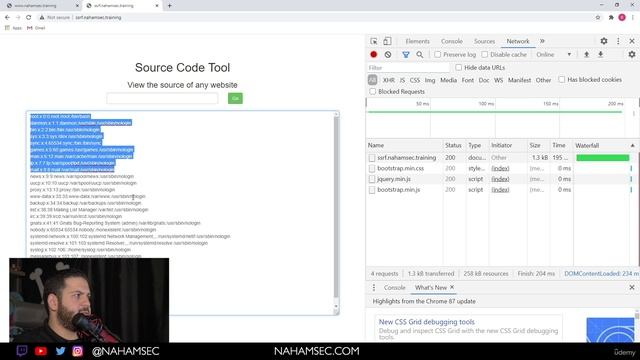Filter requests by XHR
The height and width of the screenshot is (360, 640).
(389, 80)
